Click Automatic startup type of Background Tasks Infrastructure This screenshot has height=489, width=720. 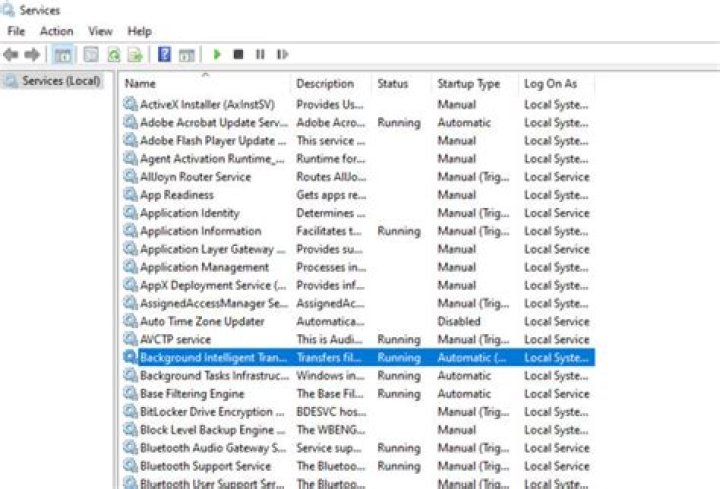point(464,376)
